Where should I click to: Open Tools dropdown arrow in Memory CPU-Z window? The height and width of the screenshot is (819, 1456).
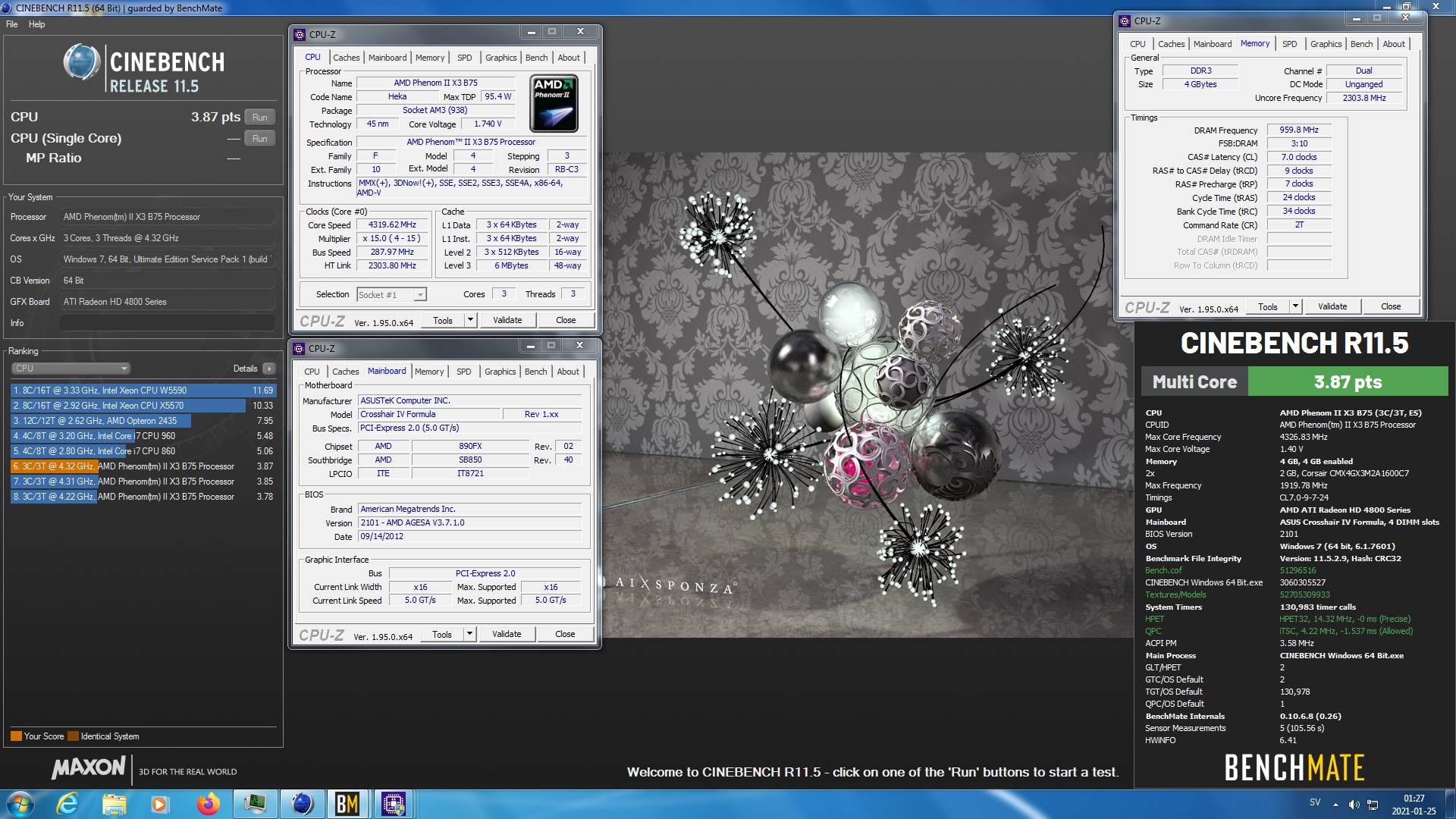[1295, 306]
